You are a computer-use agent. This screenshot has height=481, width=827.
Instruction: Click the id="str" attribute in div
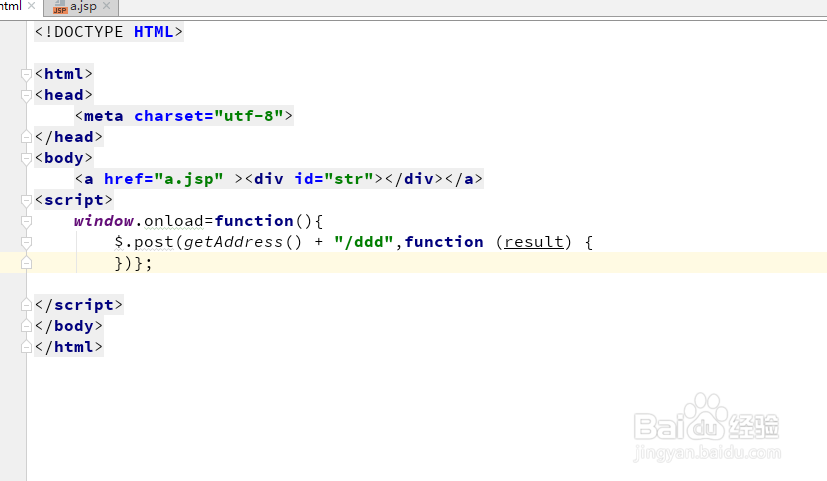click(334, 179)
